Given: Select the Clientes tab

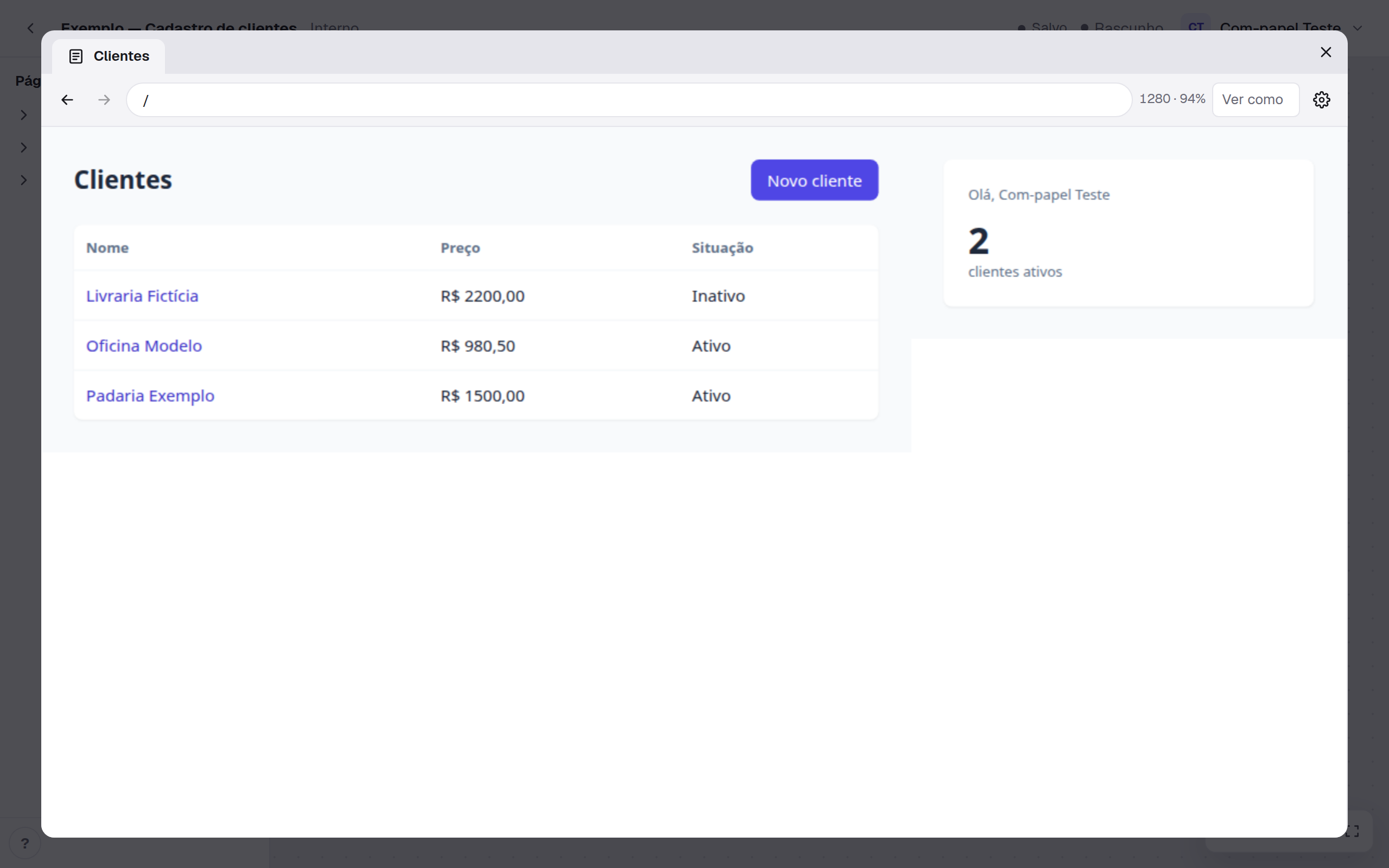Looking at the screenshot, I should pos(109,56).
